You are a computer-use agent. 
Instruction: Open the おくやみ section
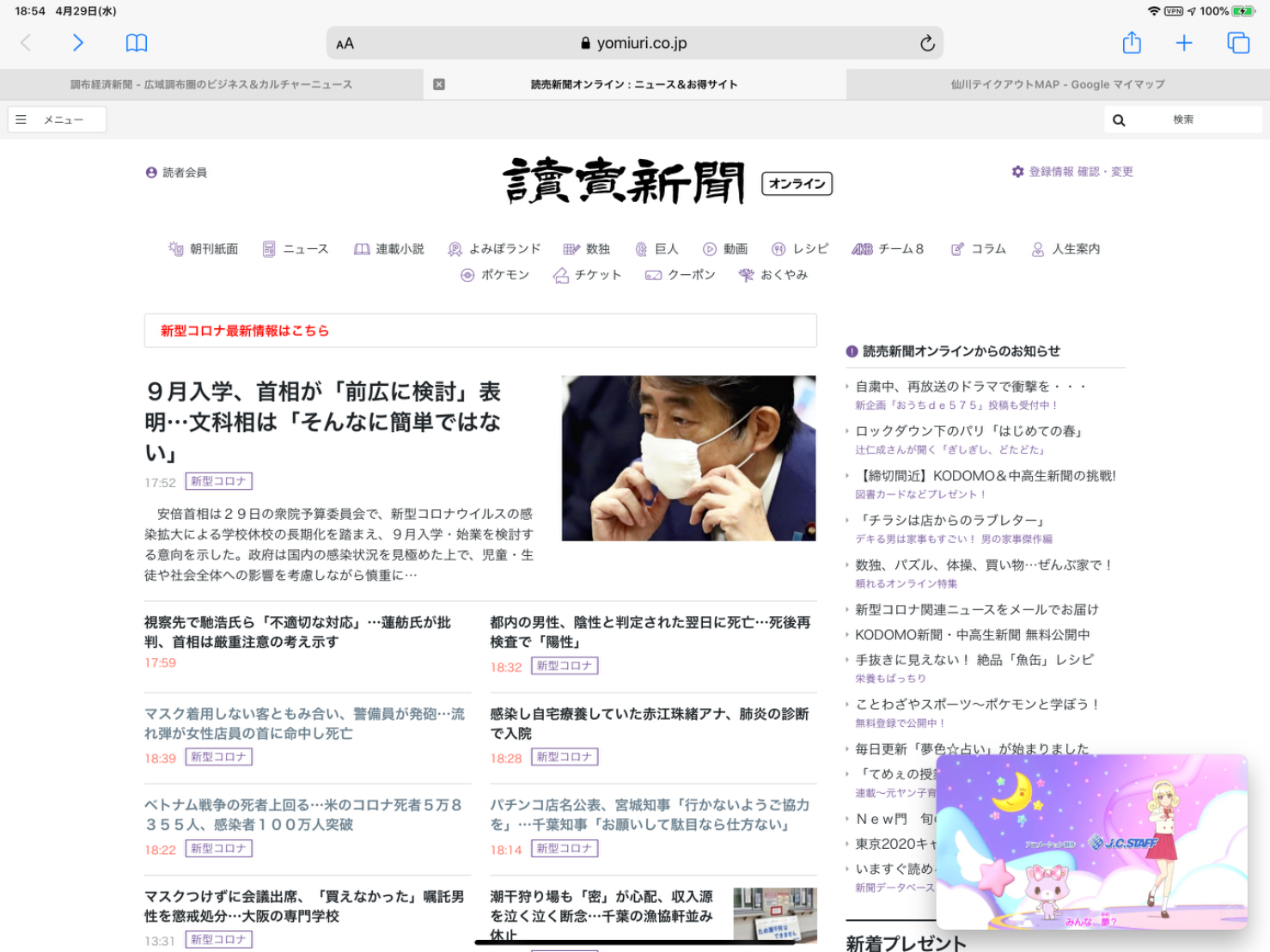coord(773,275)
